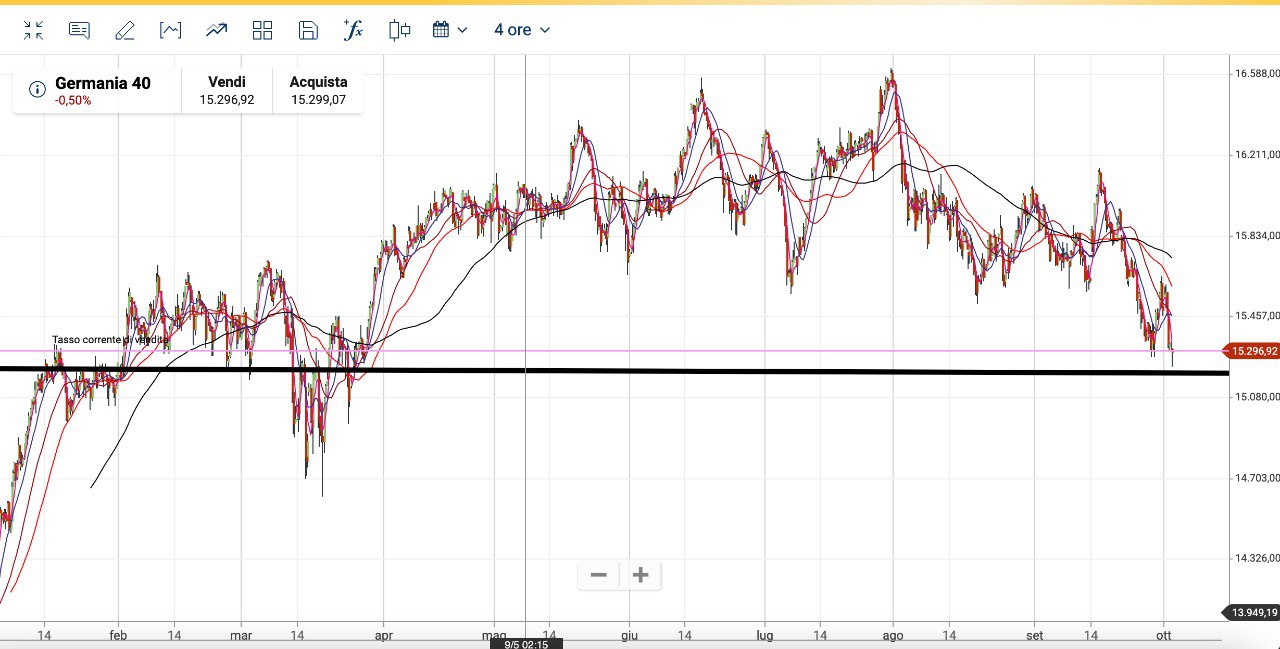Click the 9/5 02:15 time marker
This screenshot has height=649, width=1280.
tap(526, 644)
